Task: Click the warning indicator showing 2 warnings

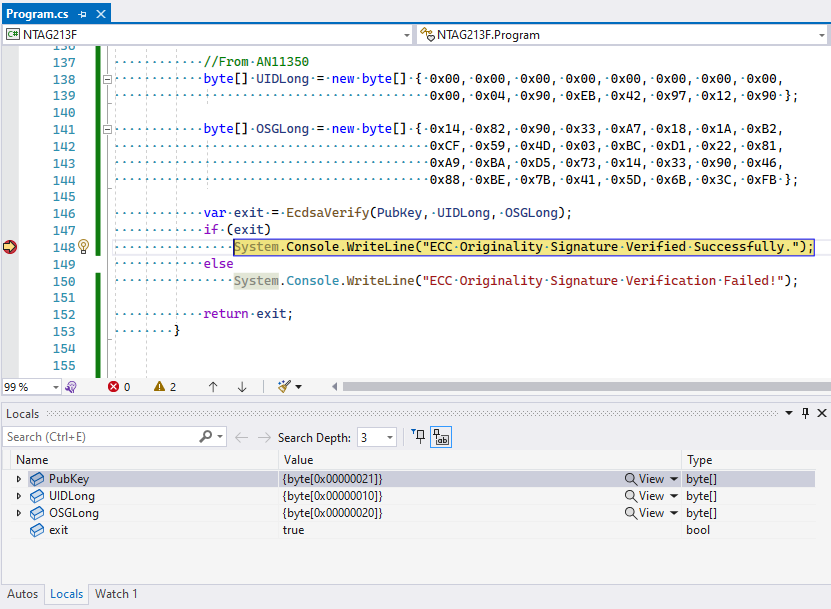Action: point(165,387)
